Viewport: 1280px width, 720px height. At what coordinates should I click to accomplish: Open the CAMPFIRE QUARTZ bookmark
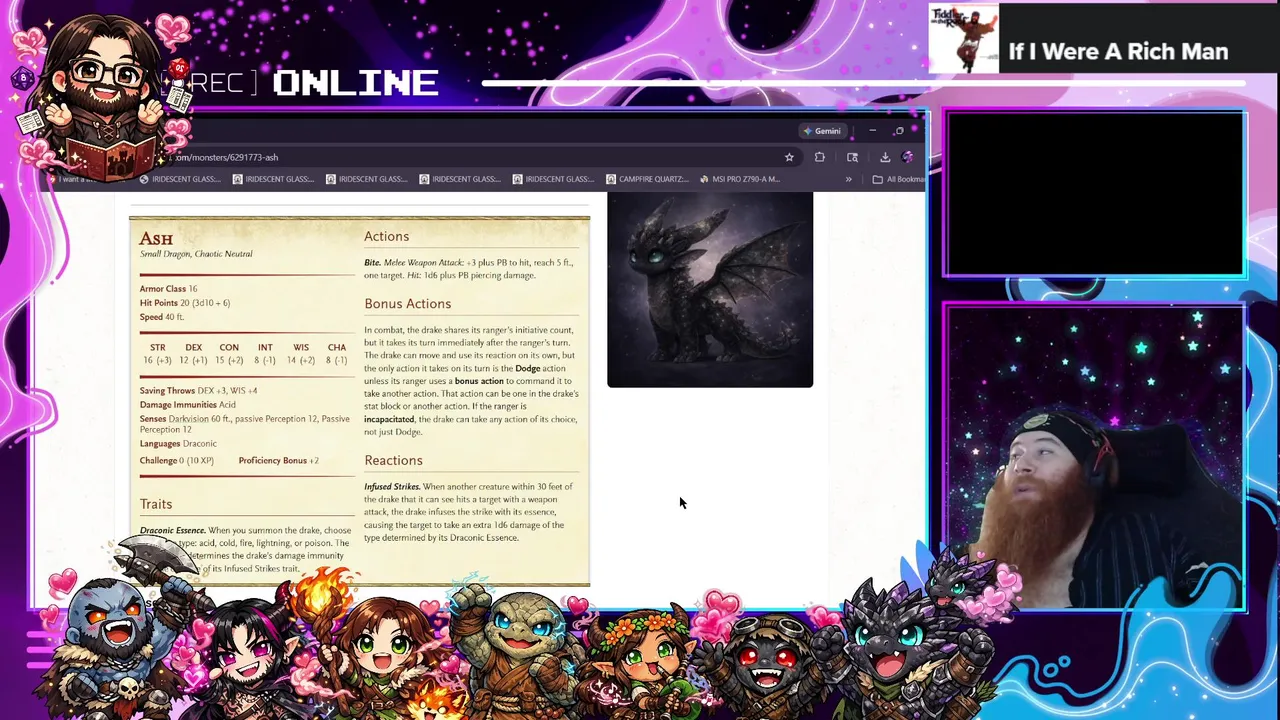coord(646,179)
